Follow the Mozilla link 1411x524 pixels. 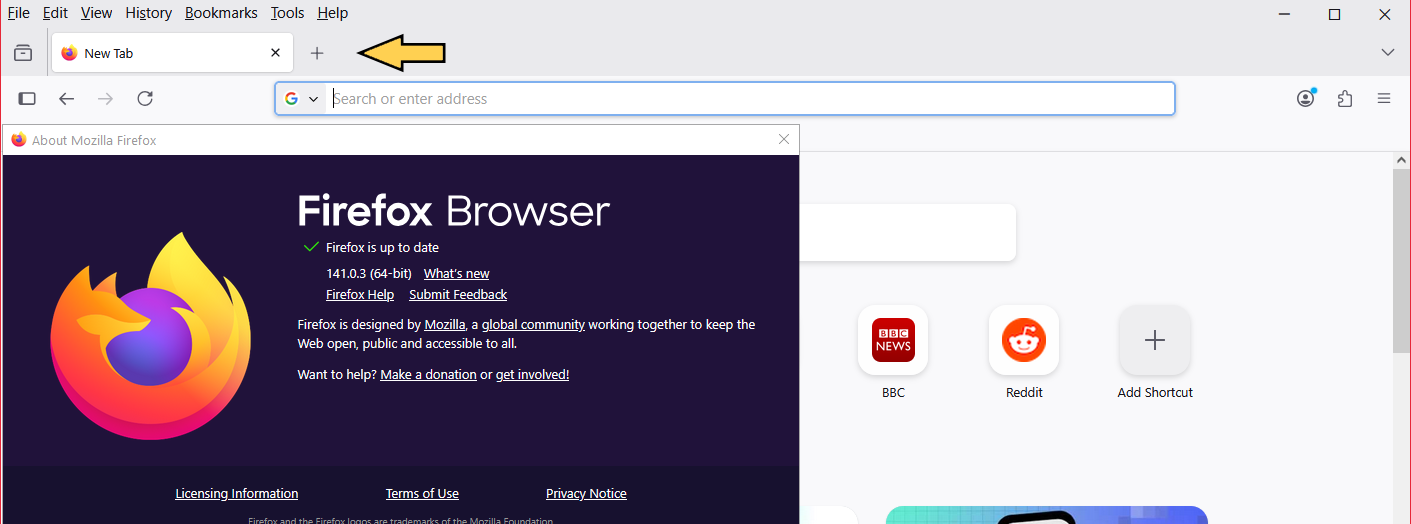pos(445,324)
